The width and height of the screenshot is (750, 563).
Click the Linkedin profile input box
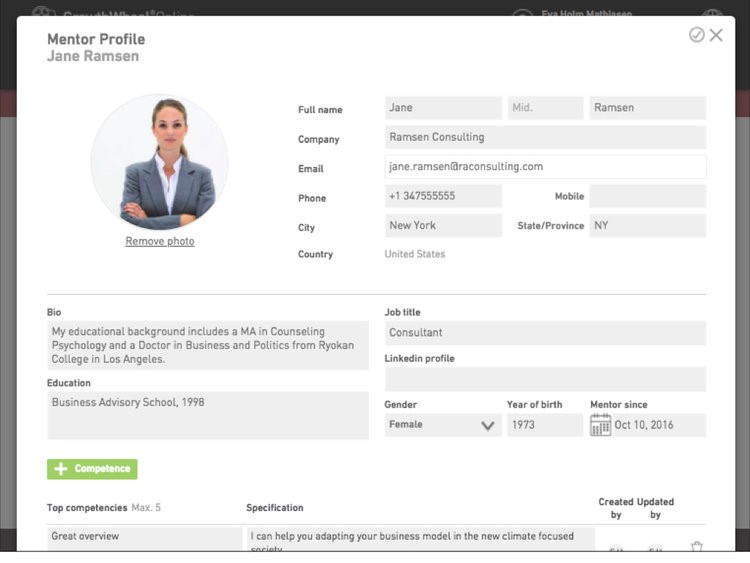coord(545,379)
